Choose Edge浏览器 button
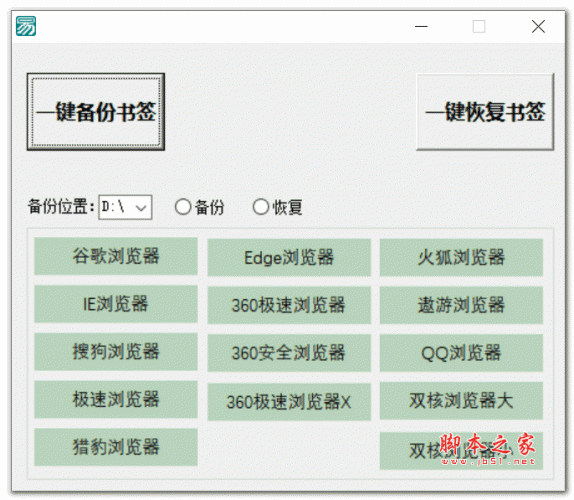The height and width of the screenshot is (500, 574). 289,257
